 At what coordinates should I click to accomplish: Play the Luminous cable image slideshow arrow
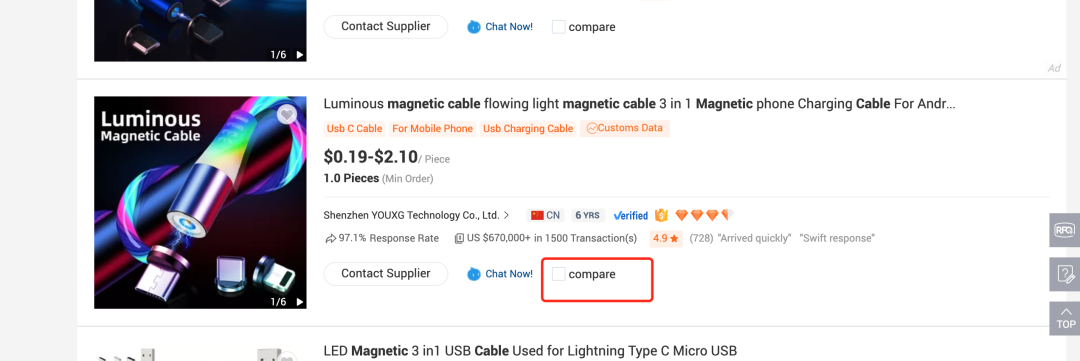click(x=300, y=302)
